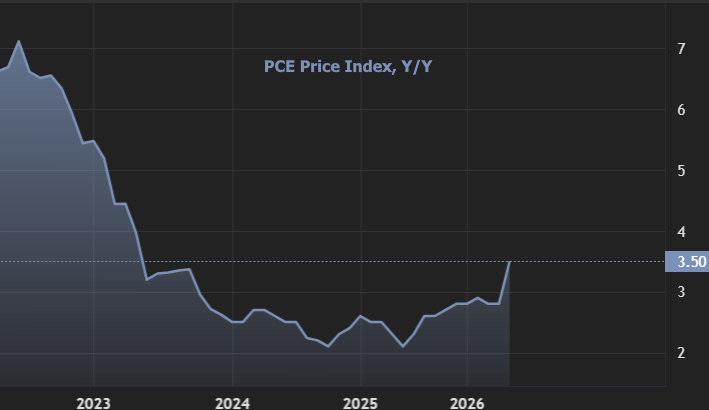This screenshot has height=410, width=709.
Task: Select the 2024 label on the time axis
Action: (x=232, y=402)
